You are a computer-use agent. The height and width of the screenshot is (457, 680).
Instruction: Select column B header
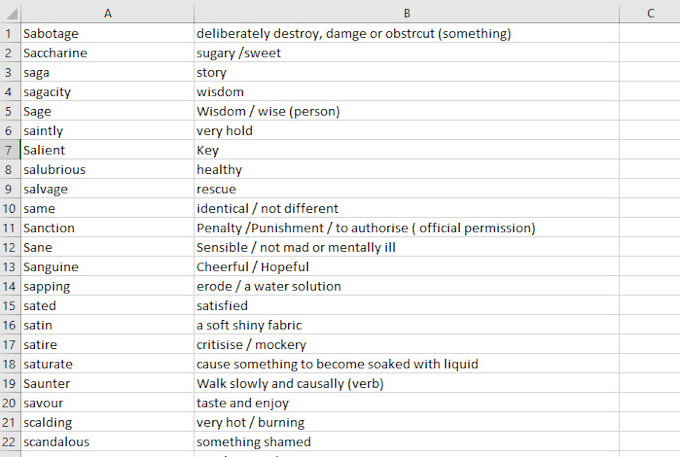[406, 13]
